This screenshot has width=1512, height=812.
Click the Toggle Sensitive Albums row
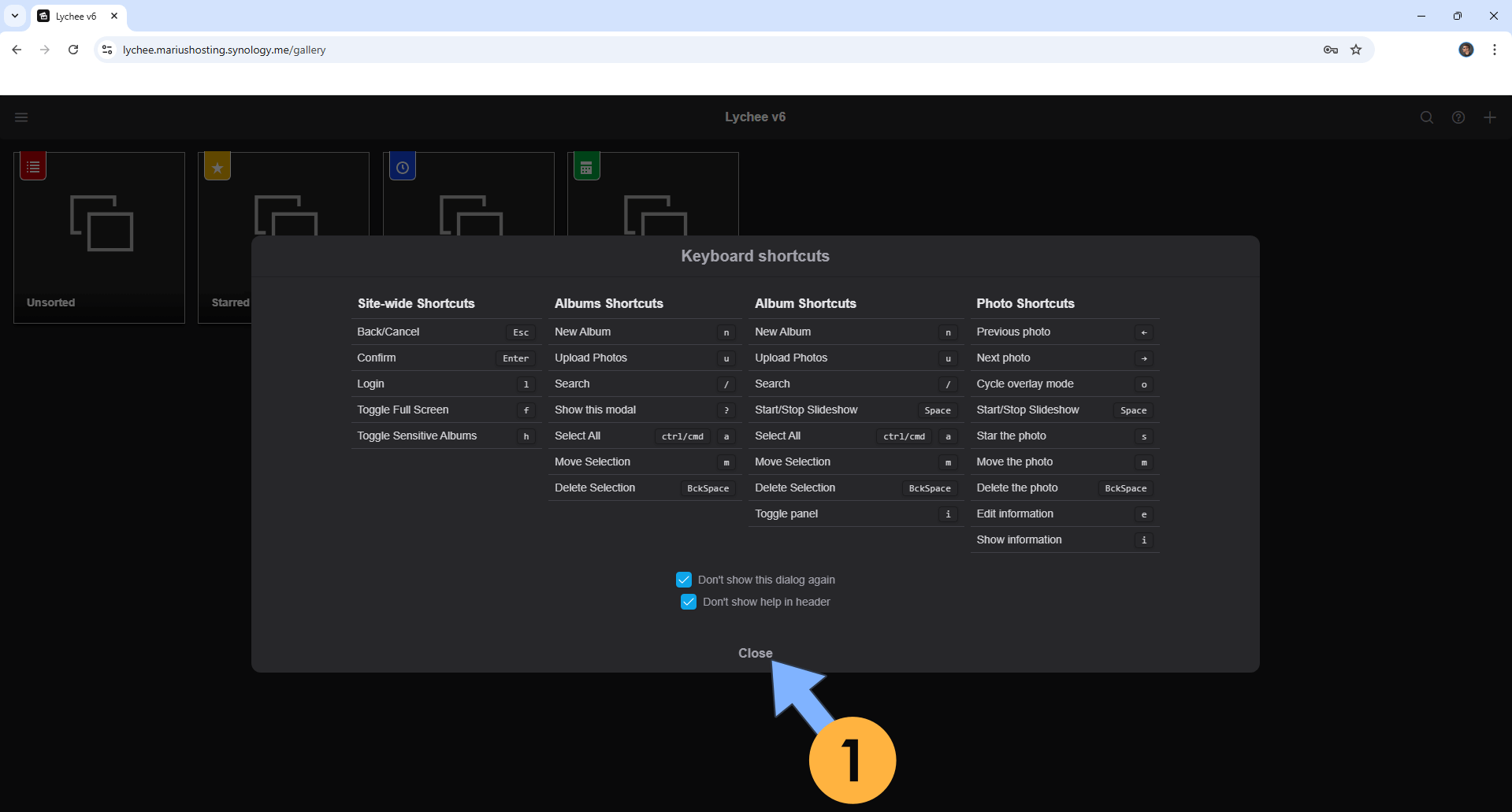(446, 436)
